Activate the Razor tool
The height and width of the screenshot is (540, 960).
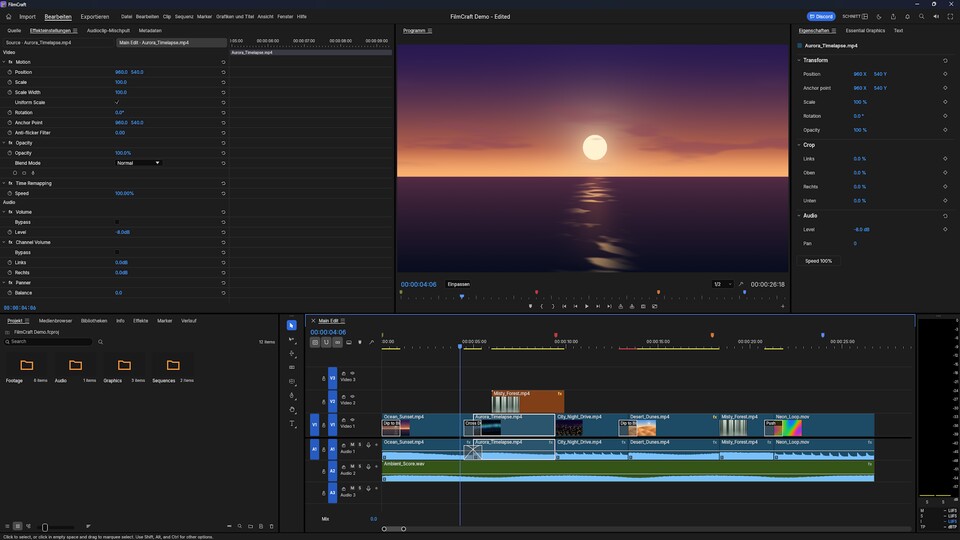coord(291,367)
